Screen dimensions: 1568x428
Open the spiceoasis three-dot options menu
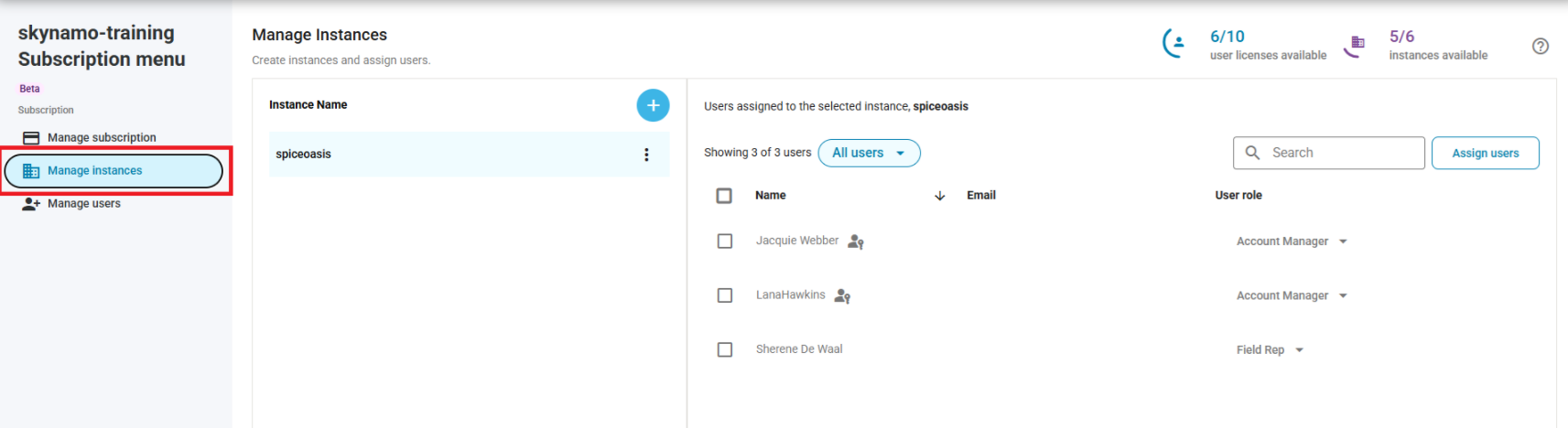click(646, 155)
